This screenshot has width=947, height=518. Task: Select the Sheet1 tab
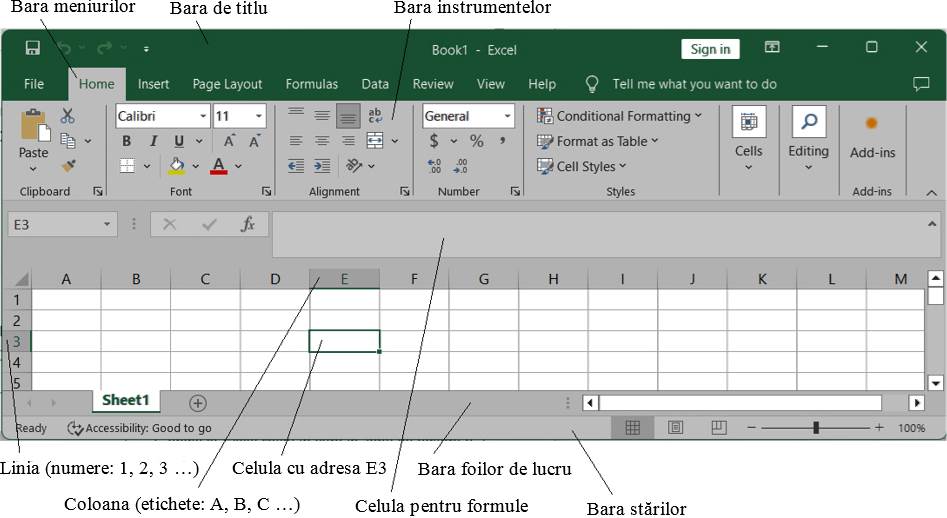126,400
